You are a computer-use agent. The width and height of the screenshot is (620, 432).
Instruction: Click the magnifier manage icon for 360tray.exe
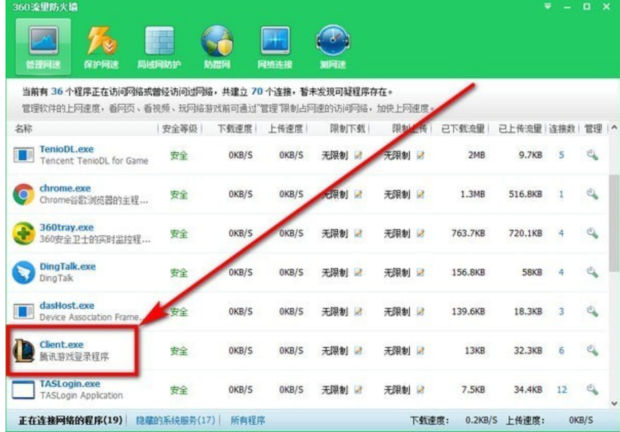[592, 233]
